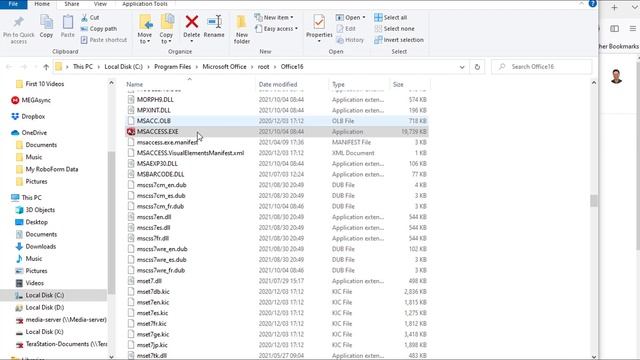Collapse the ribbon with the caret
640x360 pixels.
[581, 4]
